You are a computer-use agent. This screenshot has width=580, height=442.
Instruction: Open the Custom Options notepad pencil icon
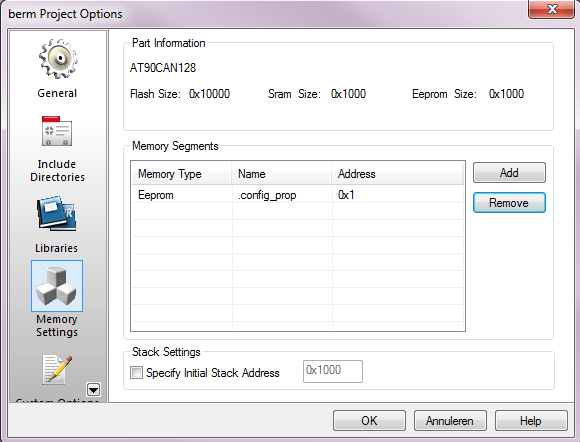click(x=57, y=370)
